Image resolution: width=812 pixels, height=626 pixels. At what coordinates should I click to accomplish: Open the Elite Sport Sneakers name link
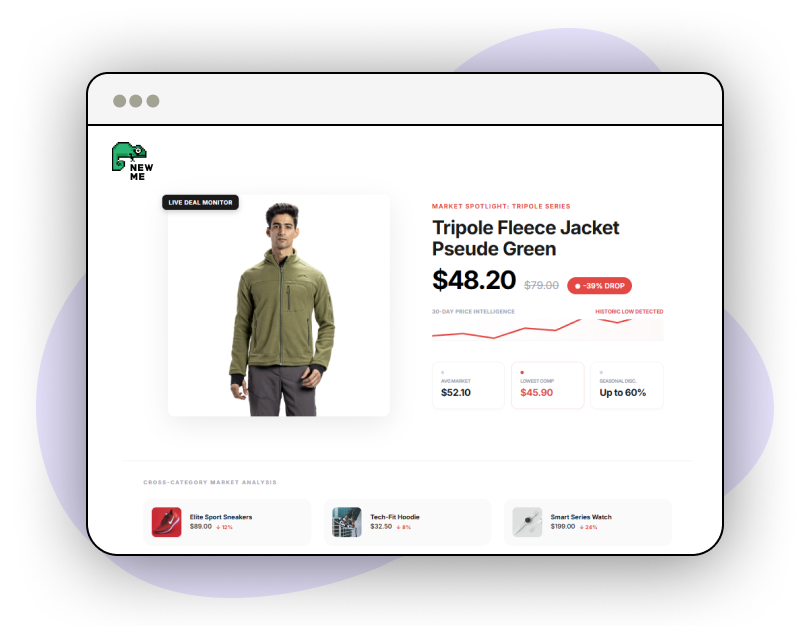[221, 517]
